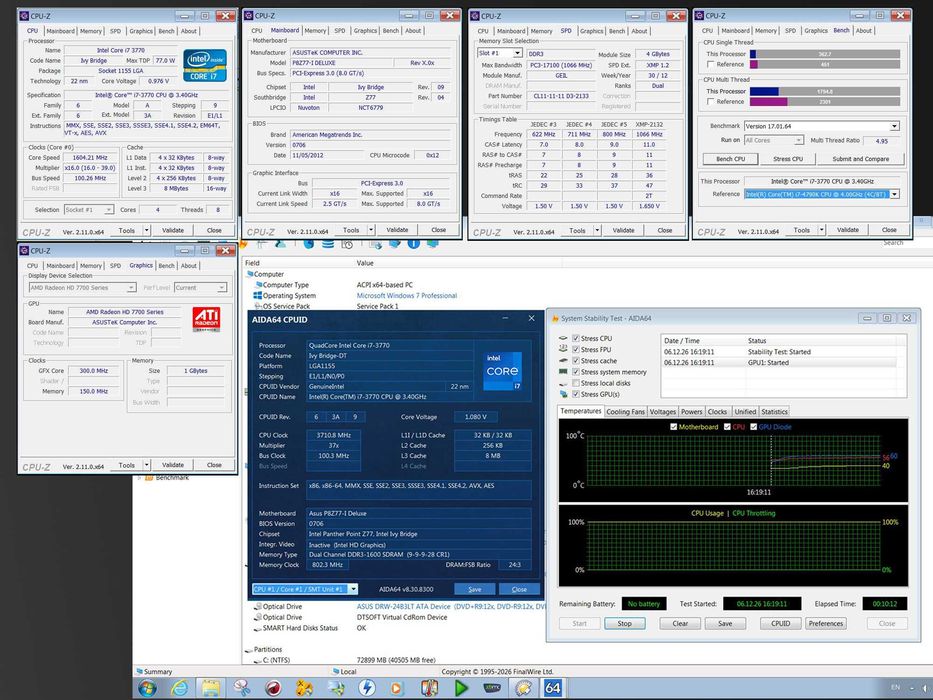Viewport: 933px width, 700px height.
Task: Click the Summary icon in AIDA64 status bar
Action: point(139,671)
